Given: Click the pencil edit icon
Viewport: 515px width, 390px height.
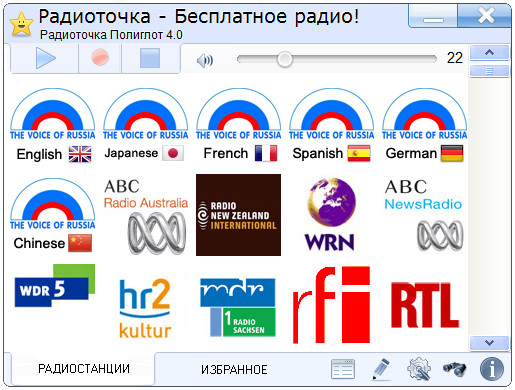Looking at the screenshot, I should pyautogui.click(x=381, y=369).
